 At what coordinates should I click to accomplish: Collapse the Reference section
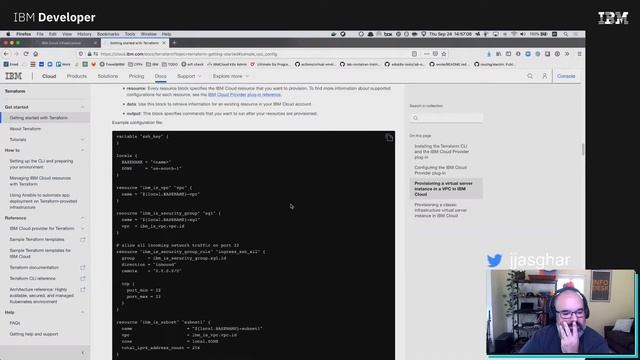click(83, 218)
